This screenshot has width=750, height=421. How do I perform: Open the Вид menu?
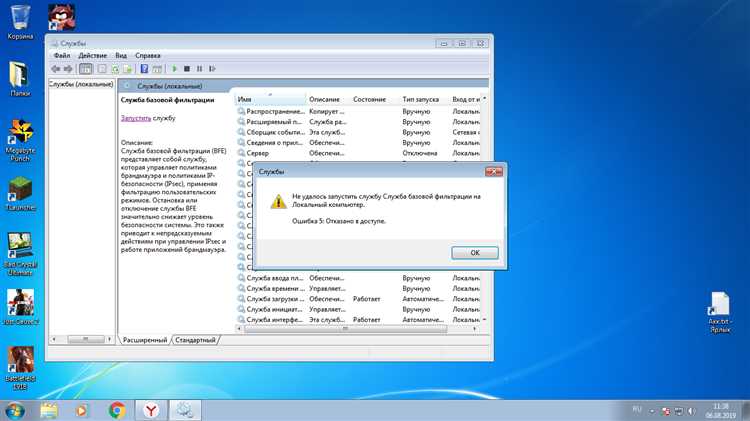121,55
